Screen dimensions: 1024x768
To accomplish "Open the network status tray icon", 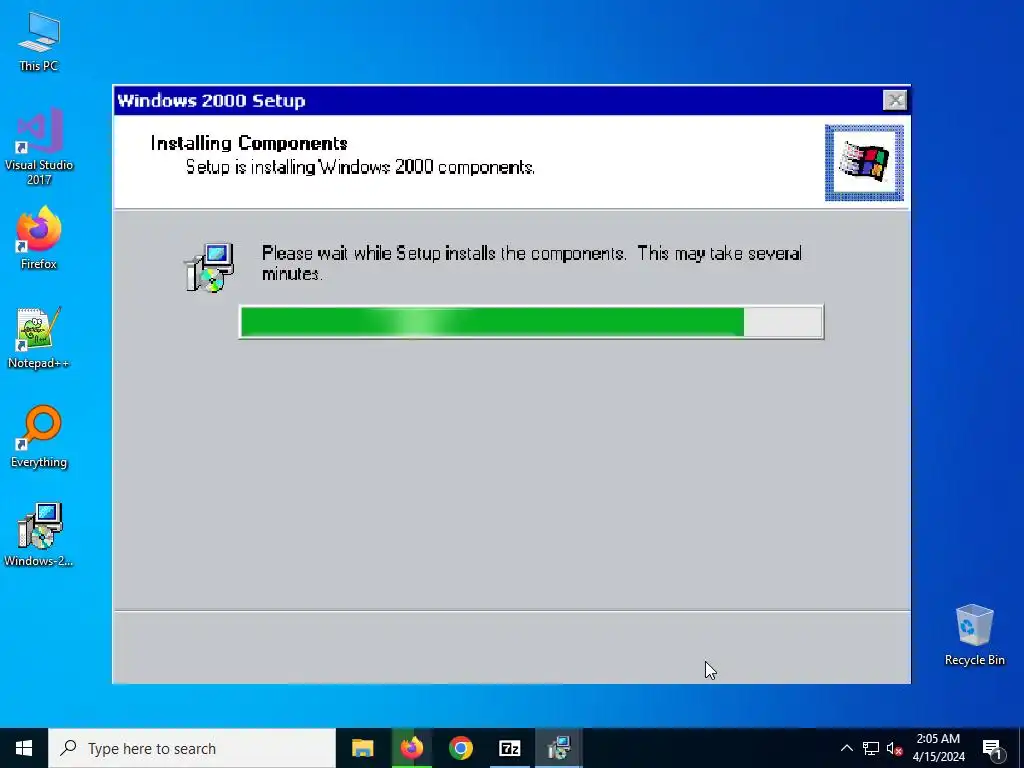I will pos(871,748).
